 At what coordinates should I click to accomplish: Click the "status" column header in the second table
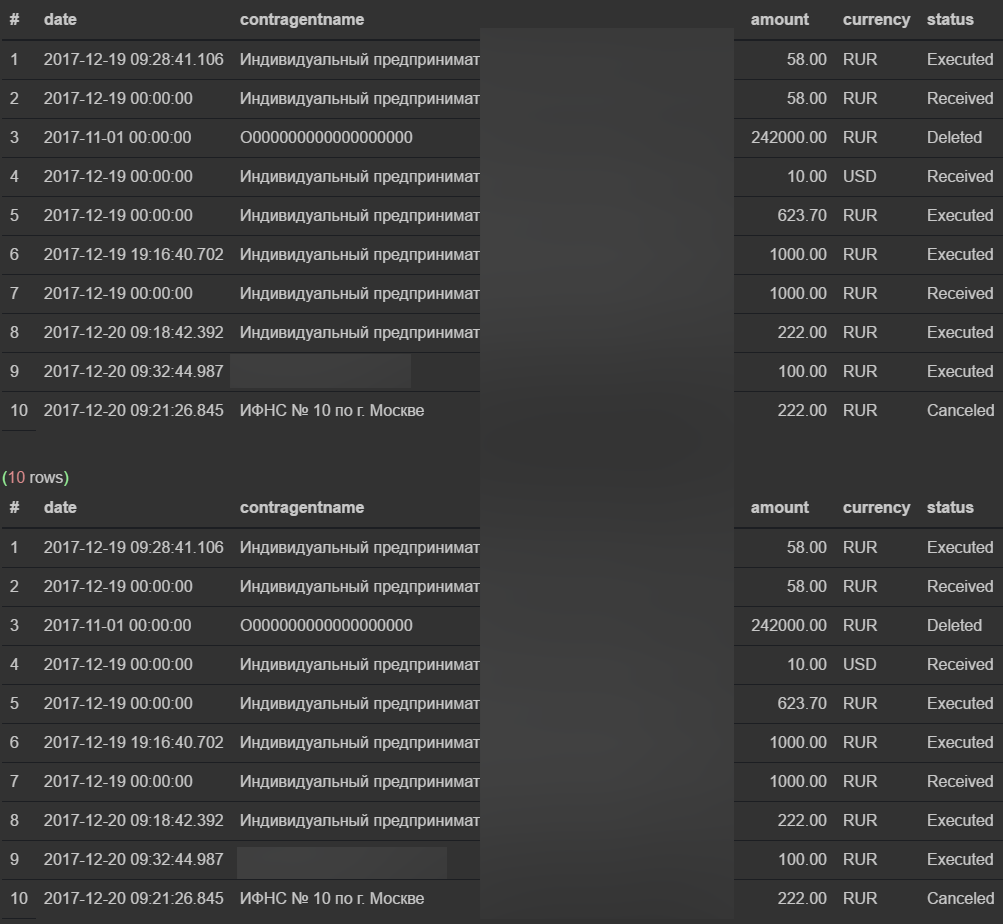[x=951, y=507]
